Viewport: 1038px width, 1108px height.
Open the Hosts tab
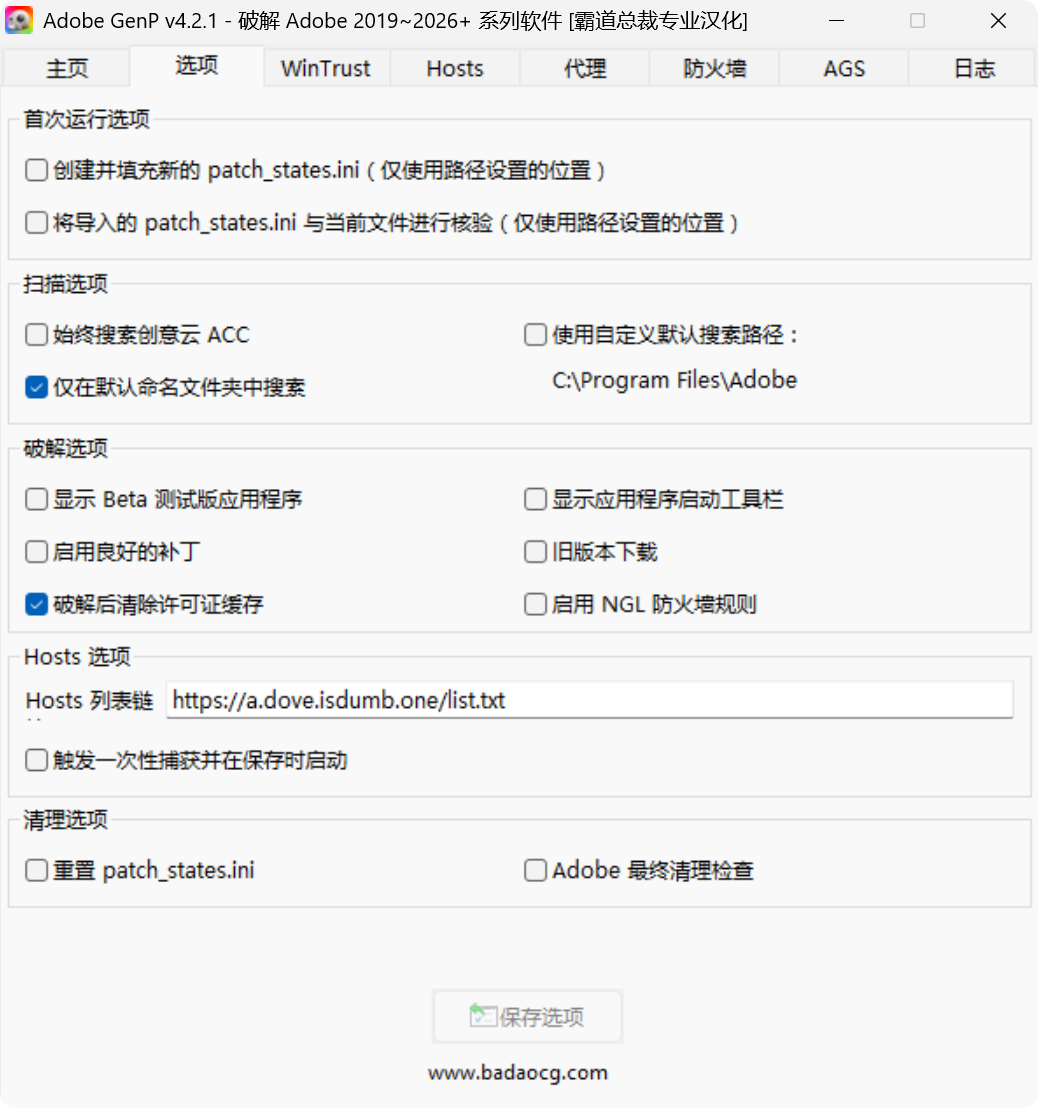pyautogui.click(x=455, y=69)
